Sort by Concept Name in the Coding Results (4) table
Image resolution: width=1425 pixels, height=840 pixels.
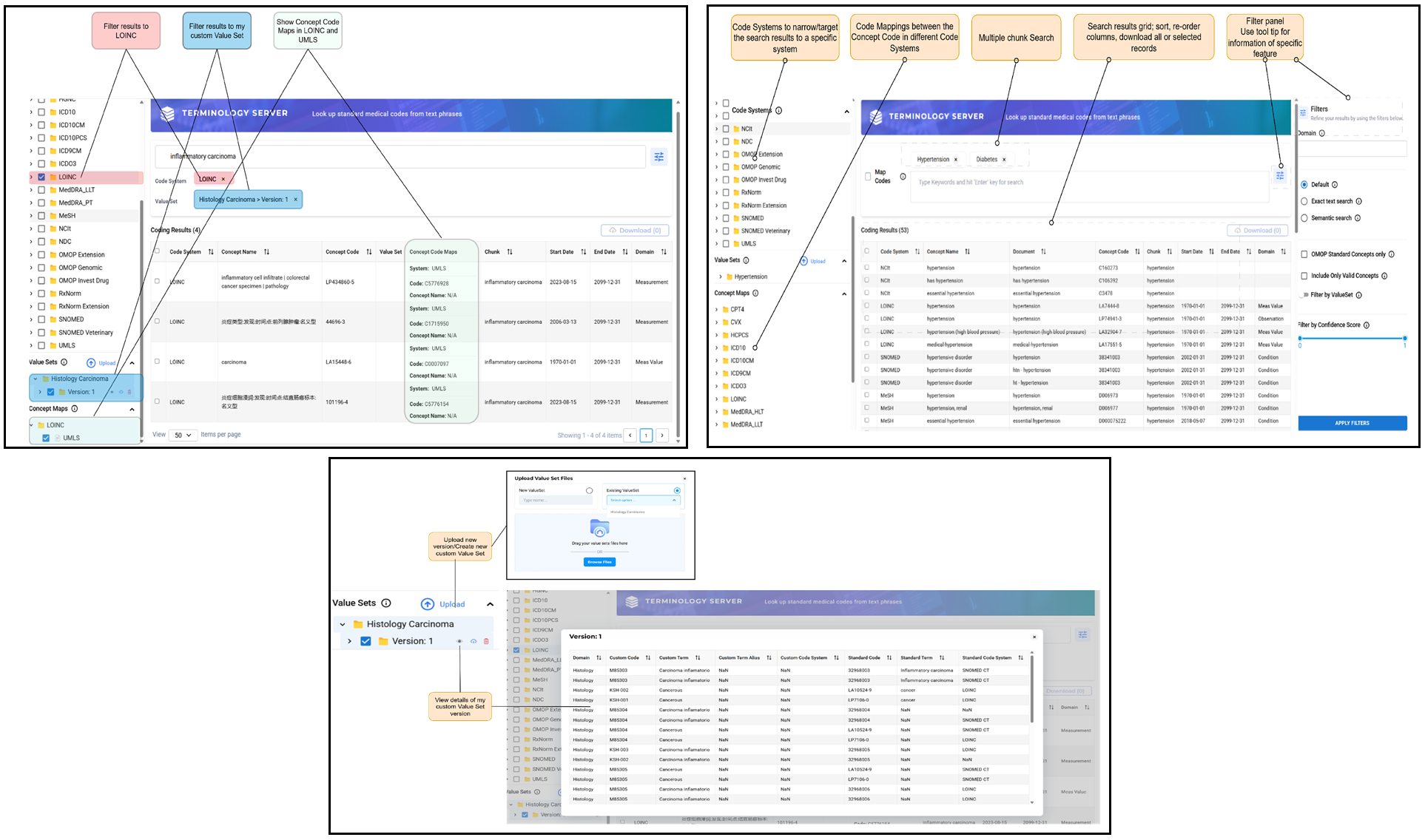pyautogui.click(x=266, y=252)
